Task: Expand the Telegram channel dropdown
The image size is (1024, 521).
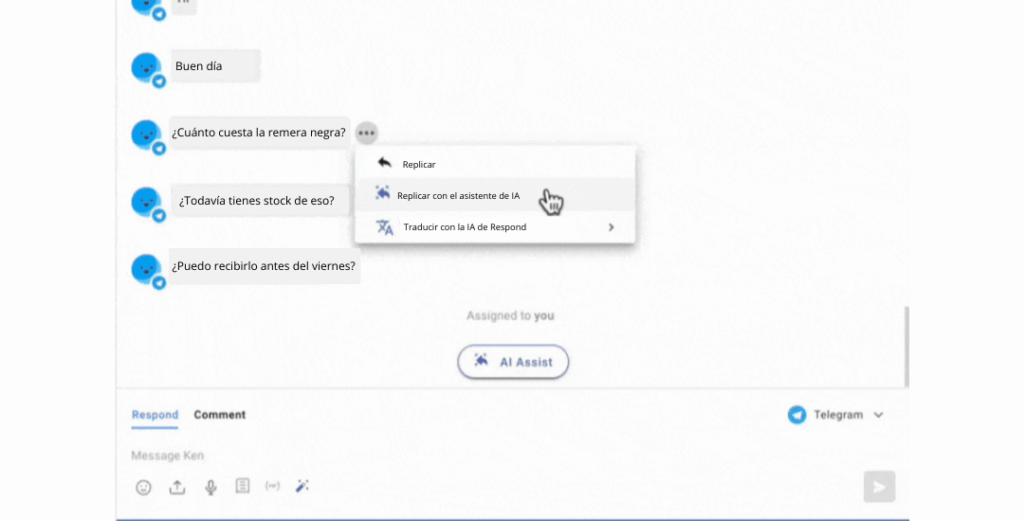Action: 879,415
